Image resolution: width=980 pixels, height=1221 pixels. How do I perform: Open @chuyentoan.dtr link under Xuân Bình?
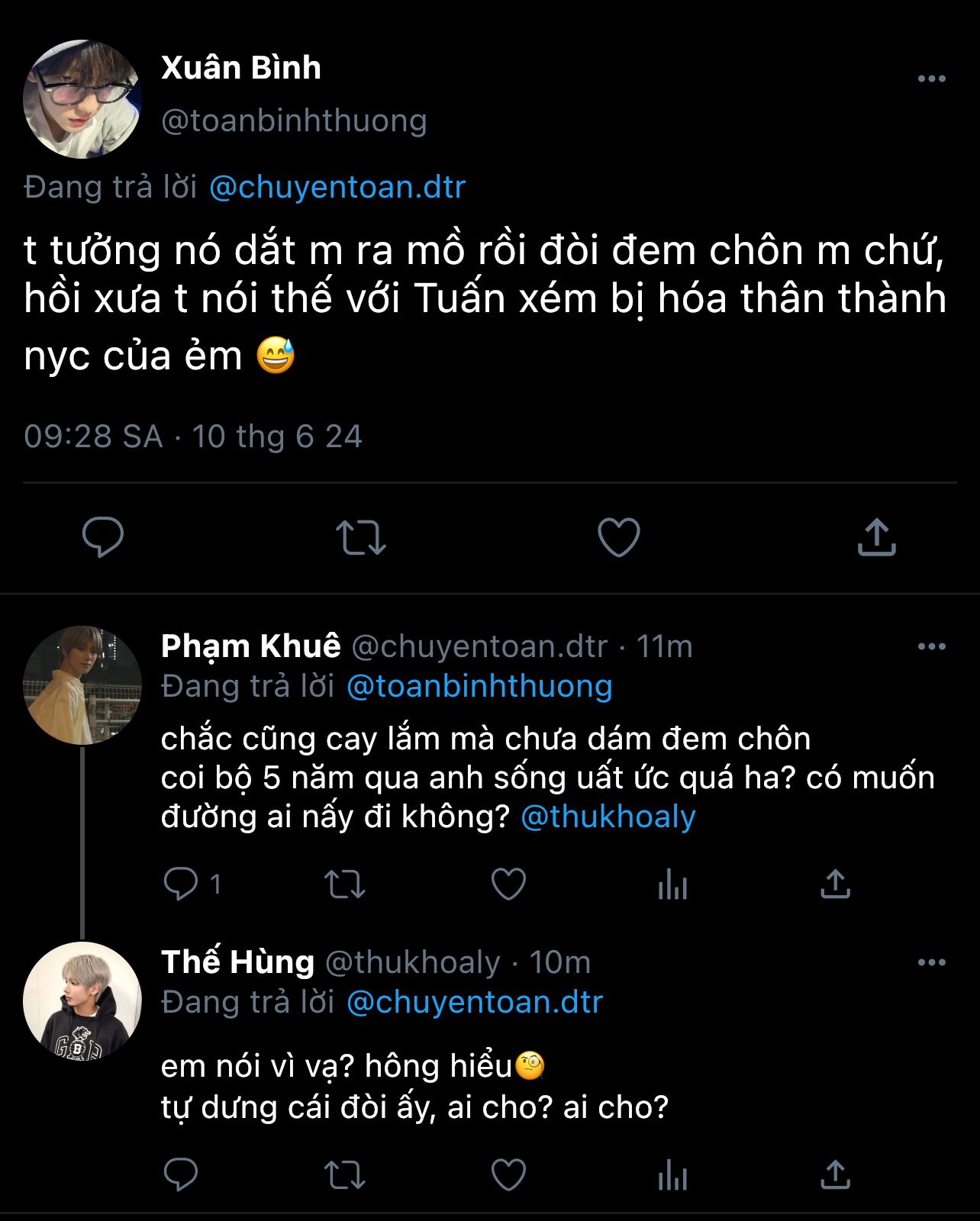[337, 187]
